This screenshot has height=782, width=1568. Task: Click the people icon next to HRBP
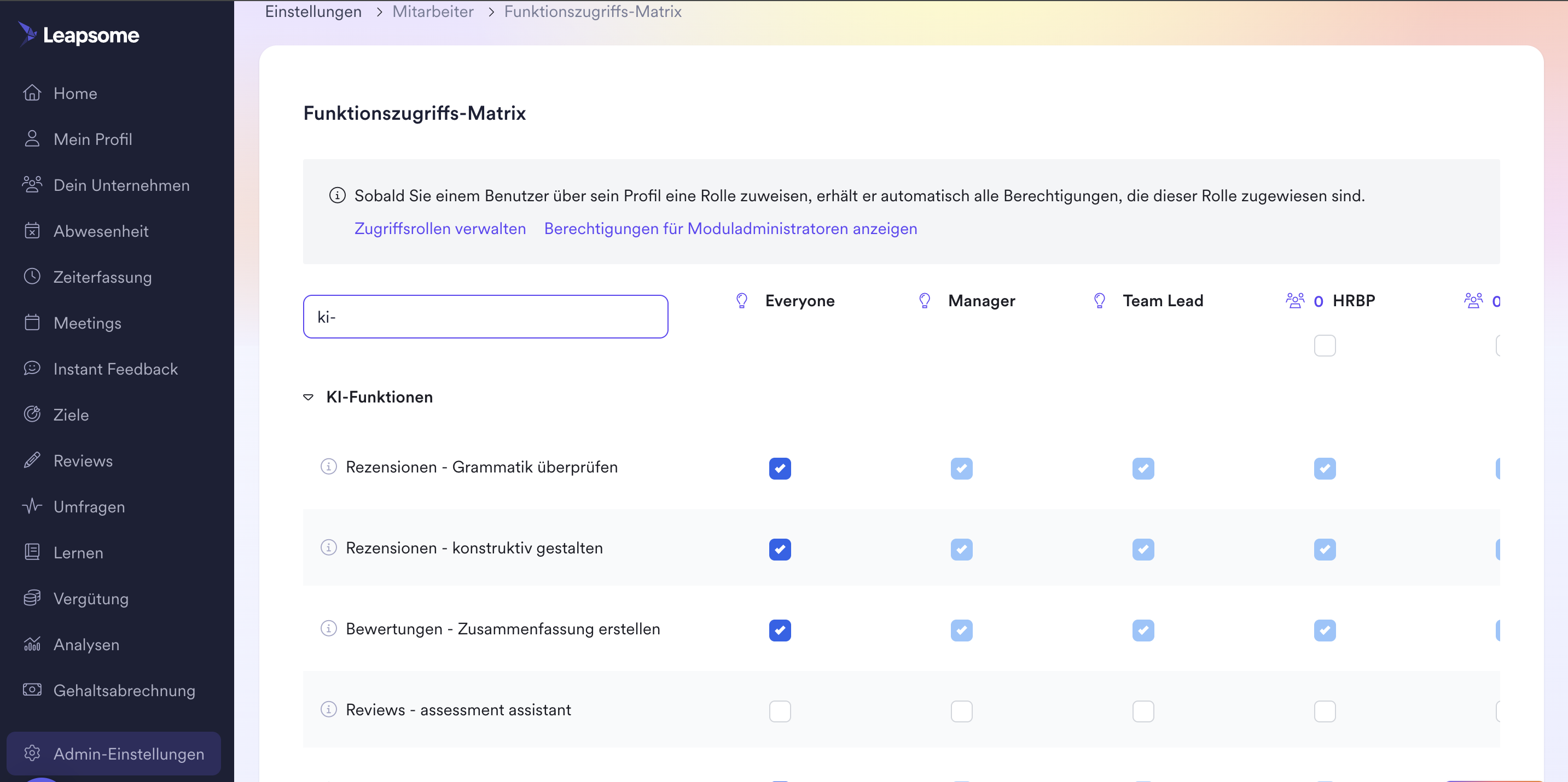pos(1294,301)
